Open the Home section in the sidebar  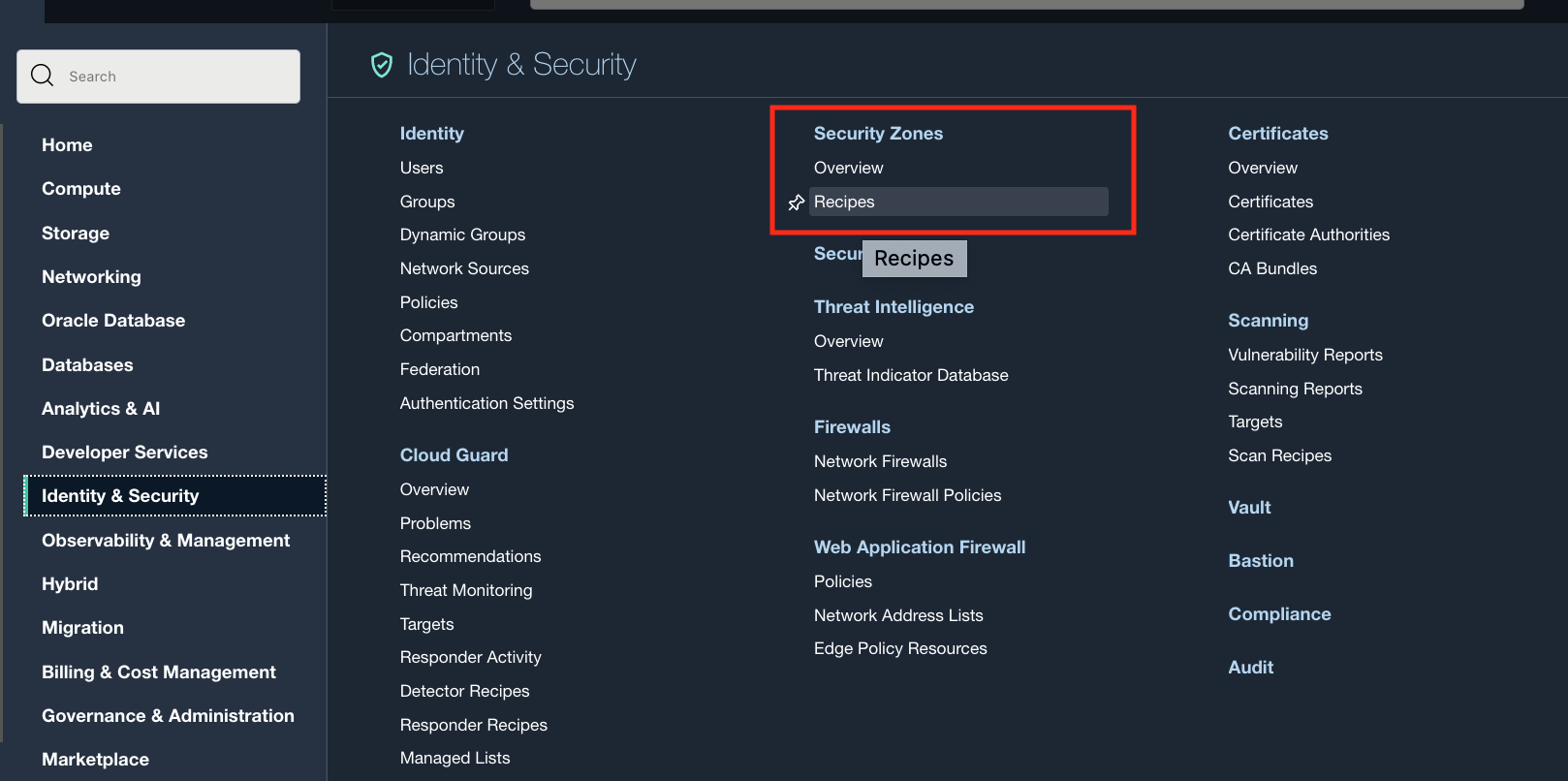coord(67,144)
